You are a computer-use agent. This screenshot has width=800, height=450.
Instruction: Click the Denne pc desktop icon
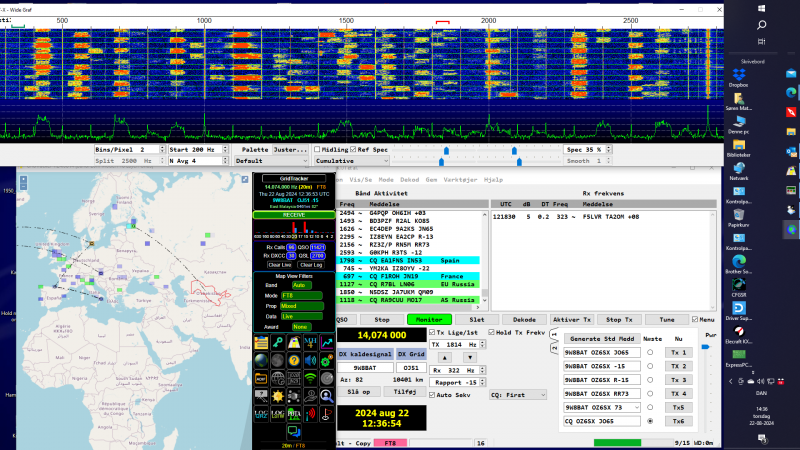(739, 120)
